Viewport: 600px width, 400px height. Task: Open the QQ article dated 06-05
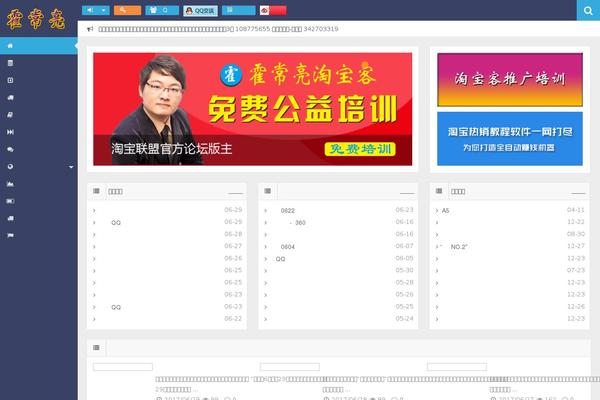pos(339,258)
